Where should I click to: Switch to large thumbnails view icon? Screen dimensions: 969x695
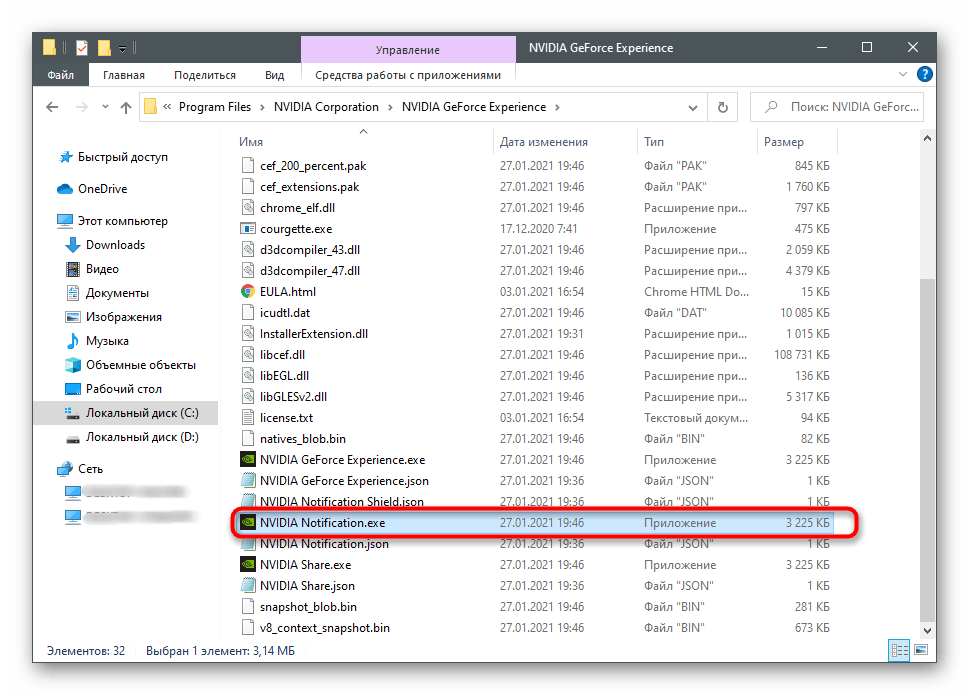pyautogui.click(x=921, y=650)
